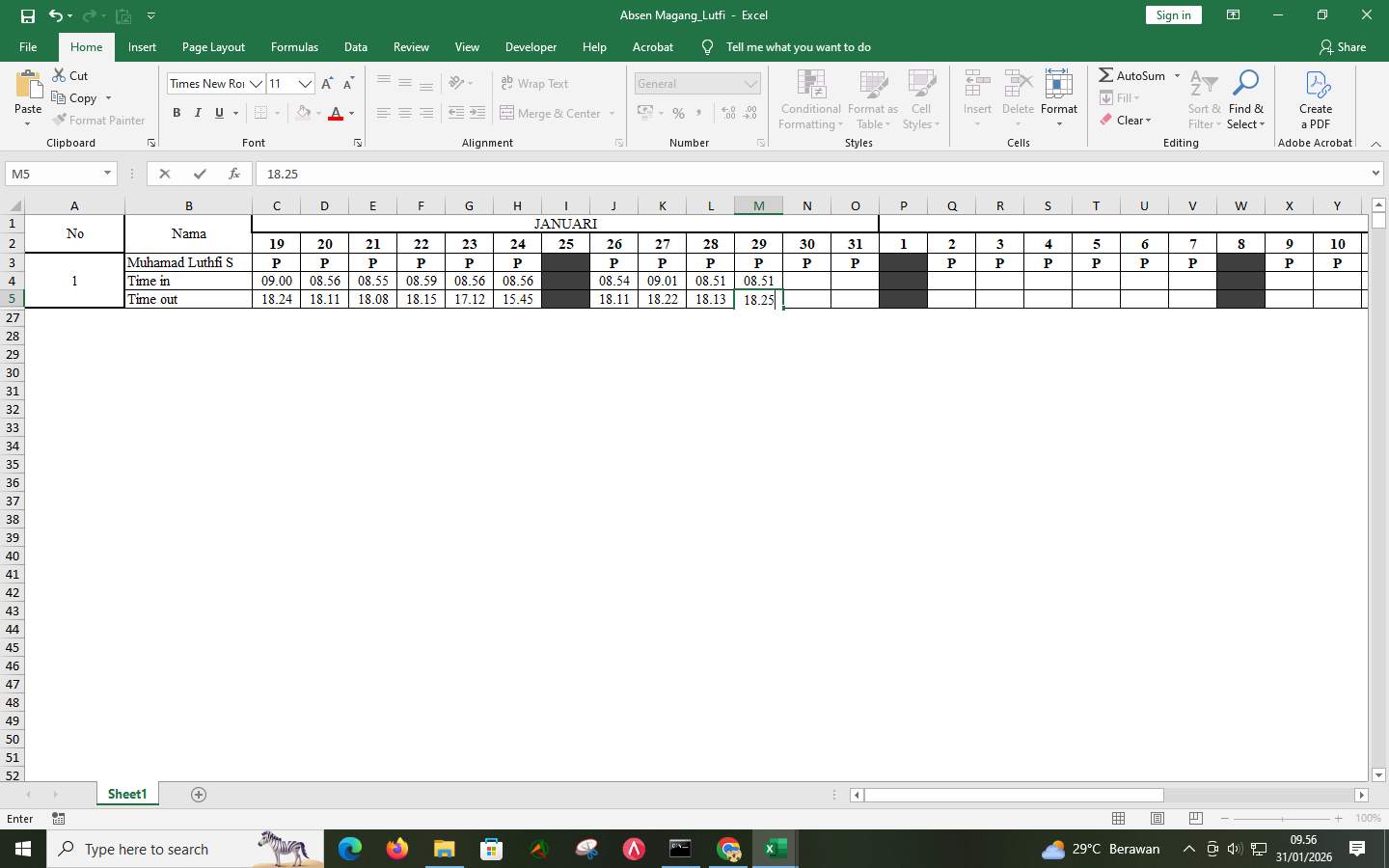Screen dimensions: 1389x868
Task: Open the Fill Color dropdown arrow
Action: tap(317, 113)
